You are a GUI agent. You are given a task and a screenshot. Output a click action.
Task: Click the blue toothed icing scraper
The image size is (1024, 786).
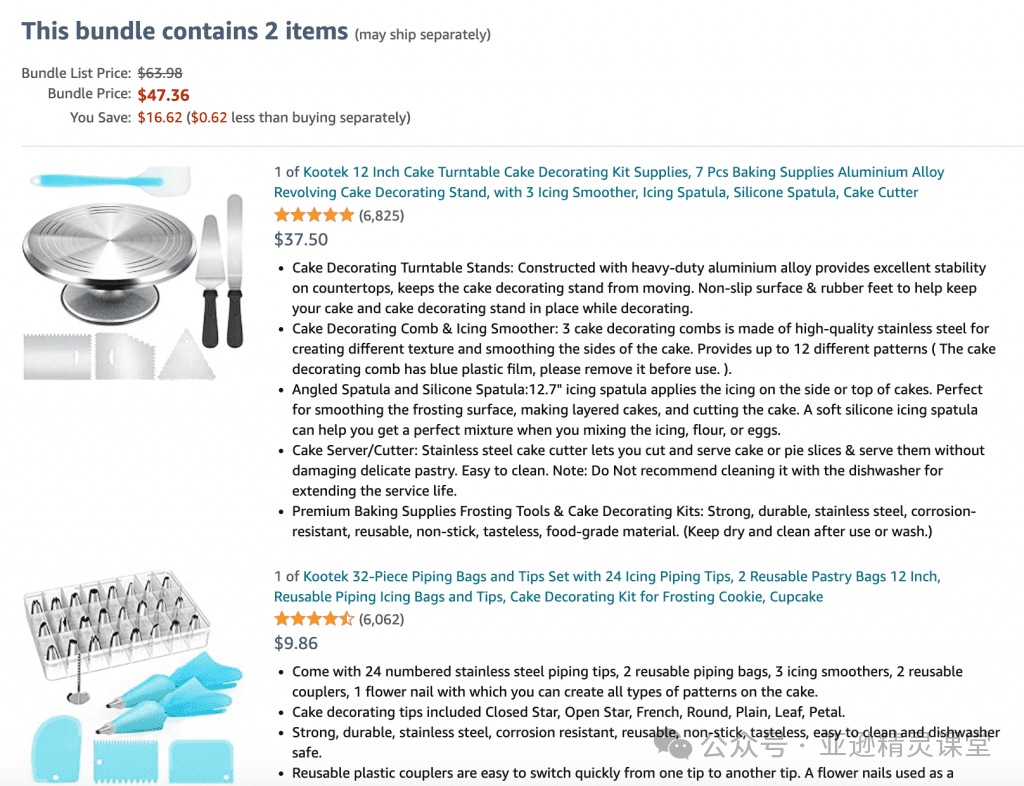pos(126,761)
